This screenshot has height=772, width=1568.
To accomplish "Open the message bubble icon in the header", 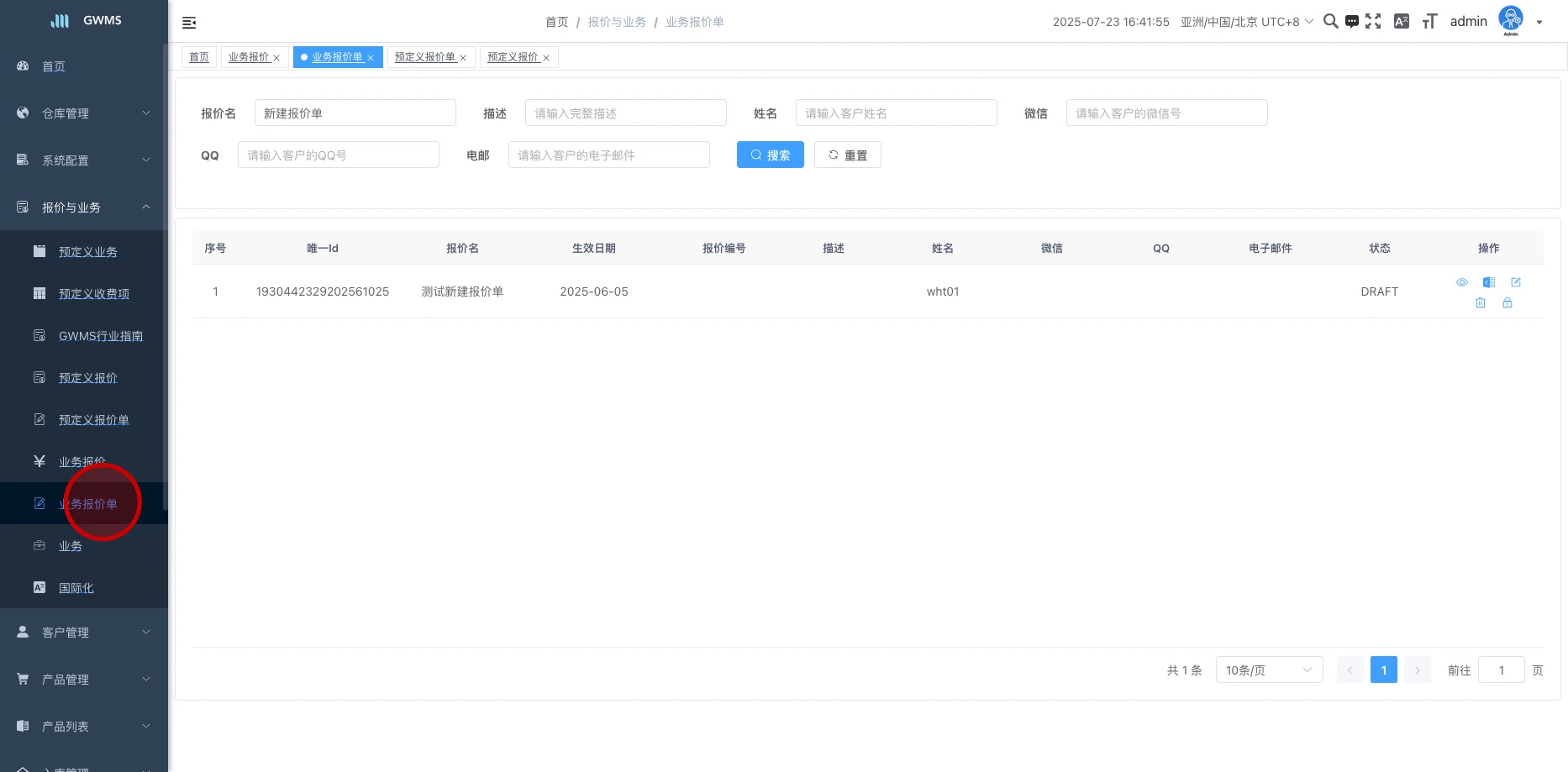I will point(1351,22).
